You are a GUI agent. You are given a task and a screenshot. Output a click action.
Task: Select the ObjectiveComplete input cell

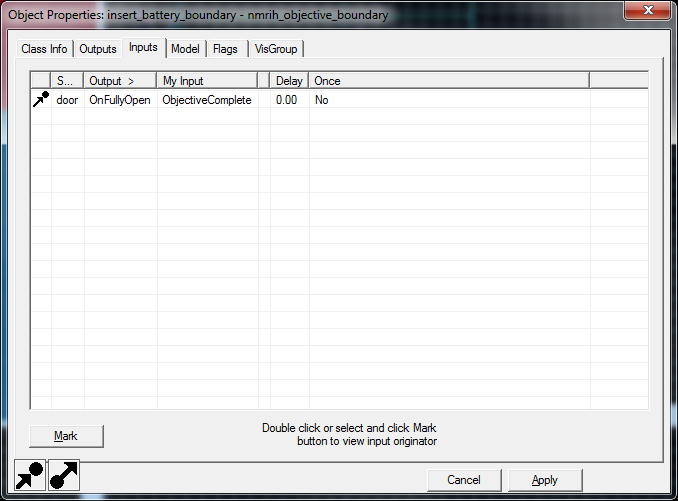coord(207,100)
